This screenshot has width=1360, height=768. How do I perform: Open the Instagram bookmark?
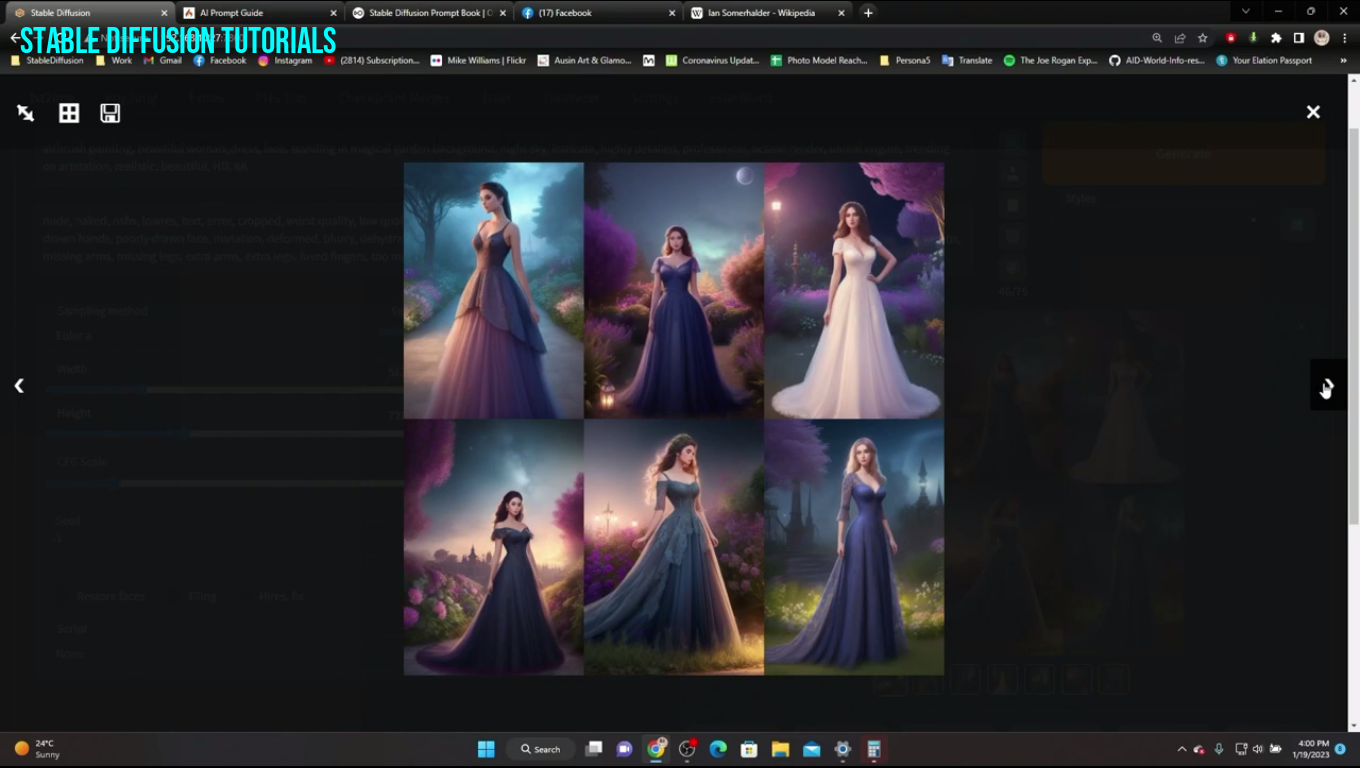(x=285, y=60)
